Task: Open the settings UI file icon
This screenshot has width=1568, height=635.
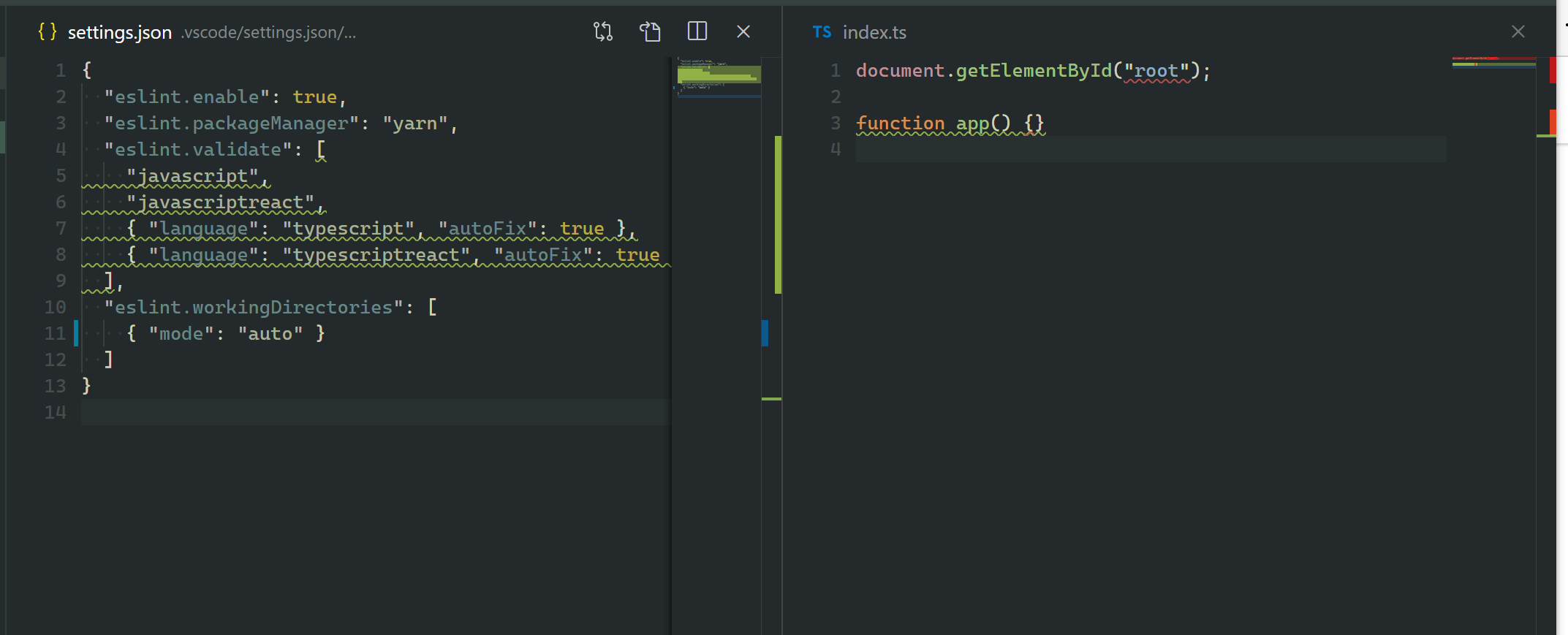Action: pyautogui.click(x=650, y=31)
